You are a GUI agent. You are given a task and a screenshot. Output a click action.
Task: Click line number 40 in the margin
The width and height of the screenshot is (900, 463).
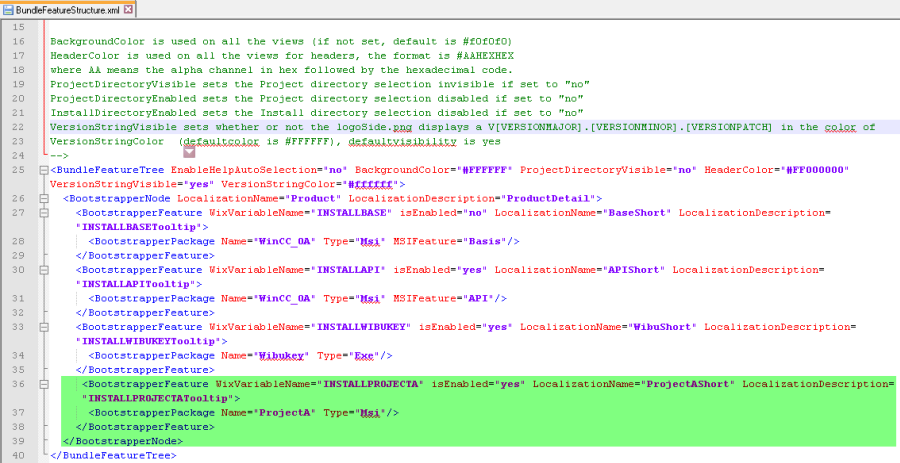point(18,455)
